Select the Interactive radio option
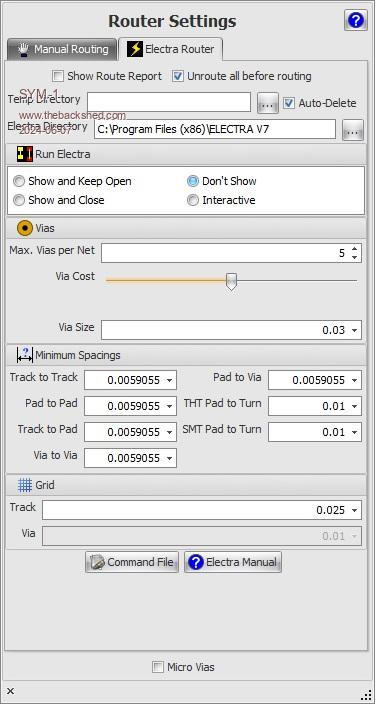Image resolution: width=388 pixels, height=715 pixels. coord(193,200)
